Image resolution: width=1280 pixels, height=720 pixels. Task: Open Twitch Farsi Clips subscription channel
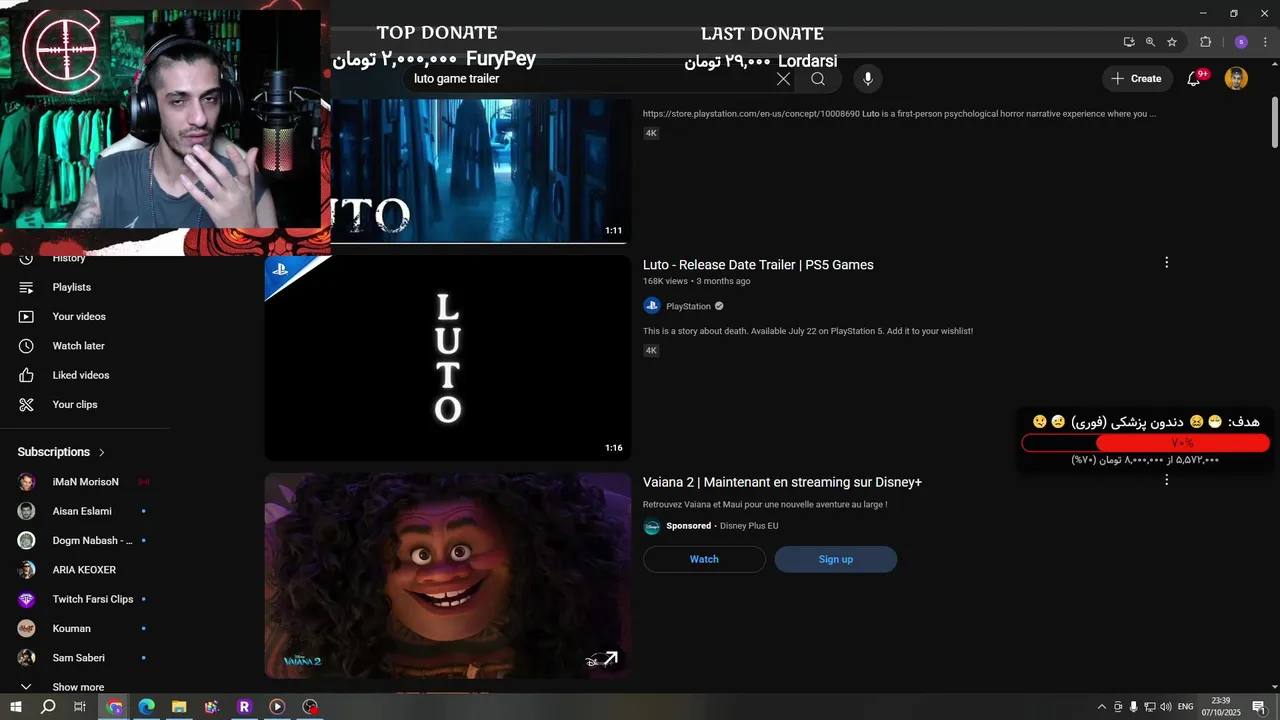point(92,599)
